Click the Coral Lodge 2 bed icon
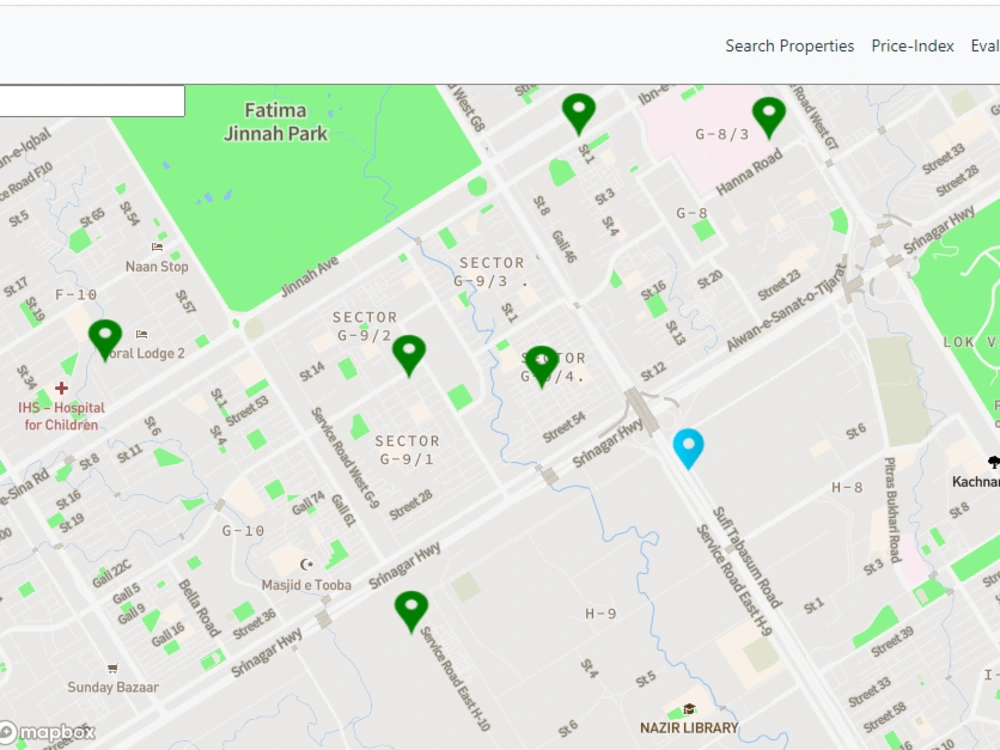The width and height of the screenshot is (1000, 750). coord(142,334)
